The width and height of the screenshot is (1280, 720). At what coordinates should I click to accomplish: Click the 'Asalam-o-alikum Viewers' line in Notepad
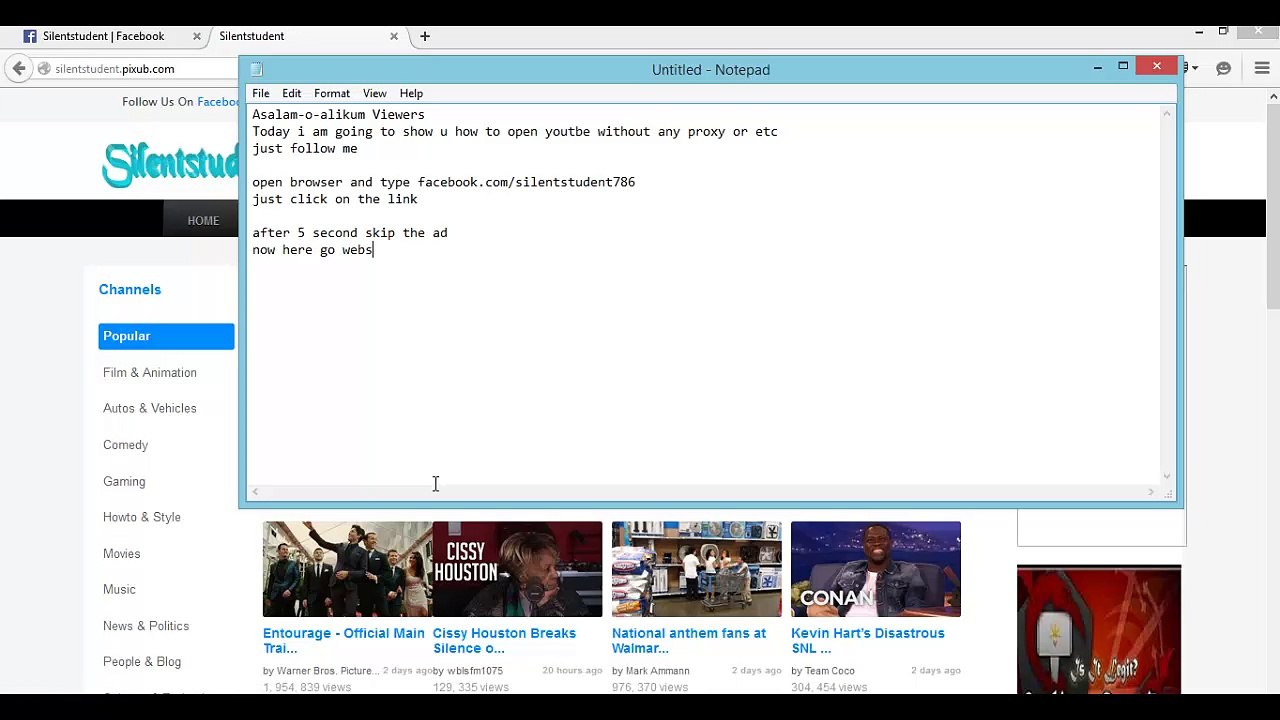pos(338,115)
